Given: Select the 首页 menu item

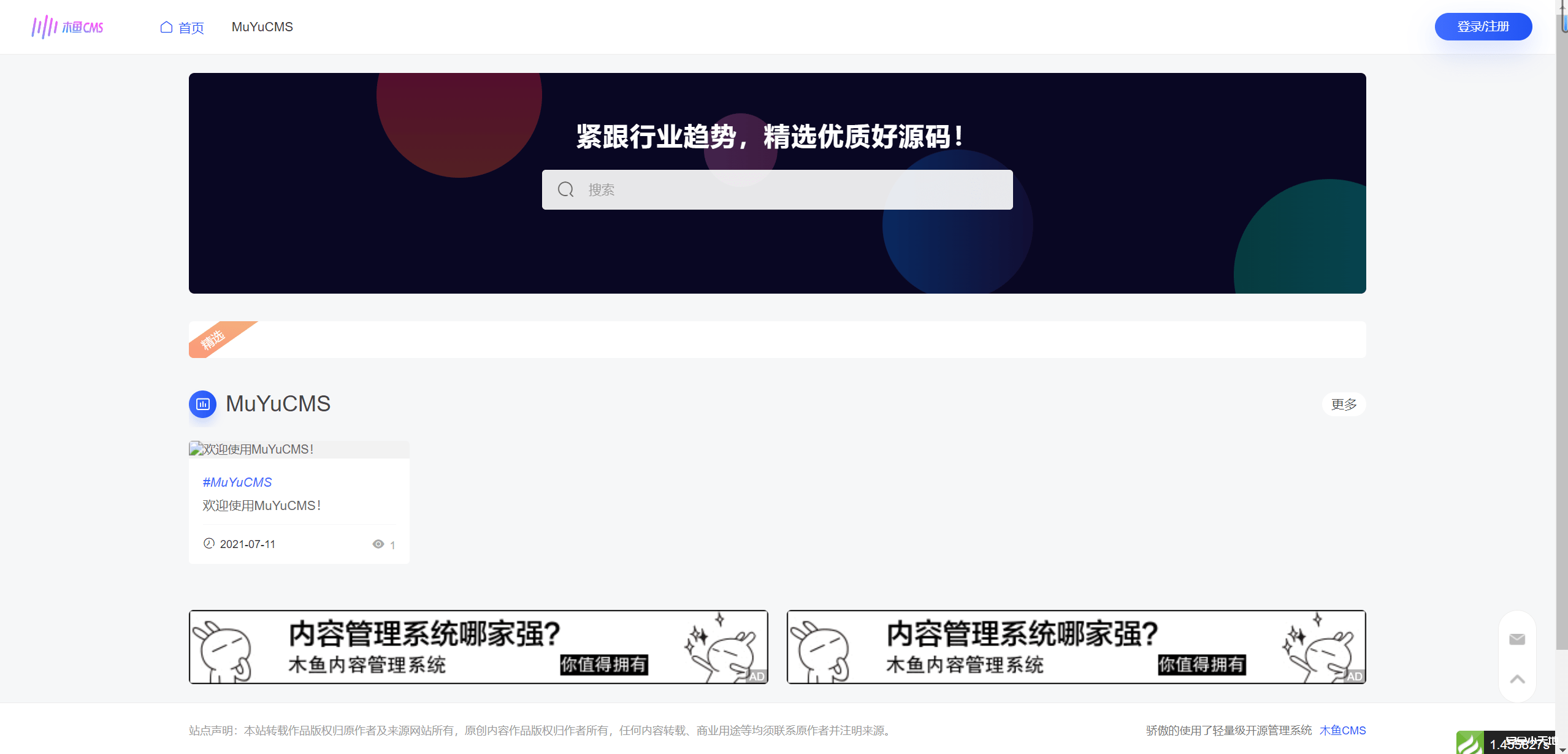Looking at the screenshot, I should [x=191, y=26].
